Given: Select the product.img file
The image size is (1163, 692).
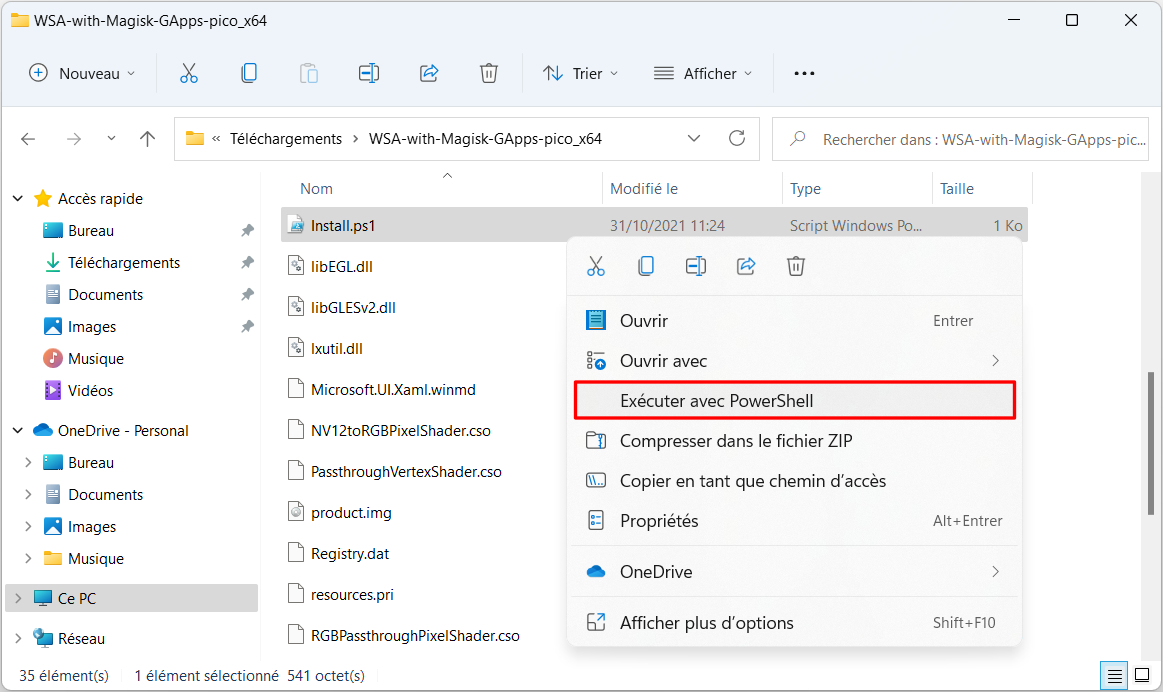Looking at the screenshot, I should pos(351,513).
